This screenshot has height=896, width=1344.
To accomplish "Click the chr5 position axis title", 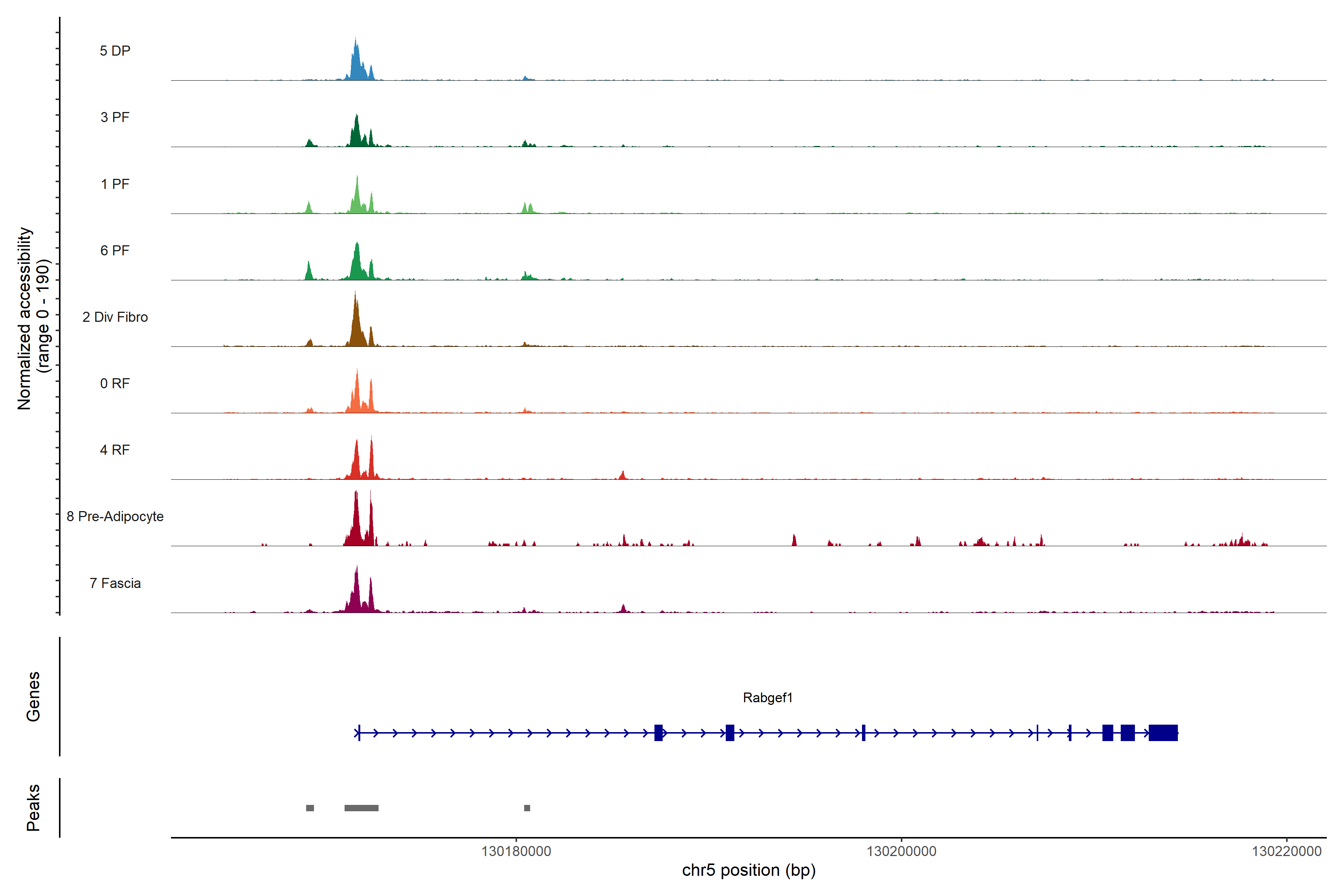I will pos(749,870).
